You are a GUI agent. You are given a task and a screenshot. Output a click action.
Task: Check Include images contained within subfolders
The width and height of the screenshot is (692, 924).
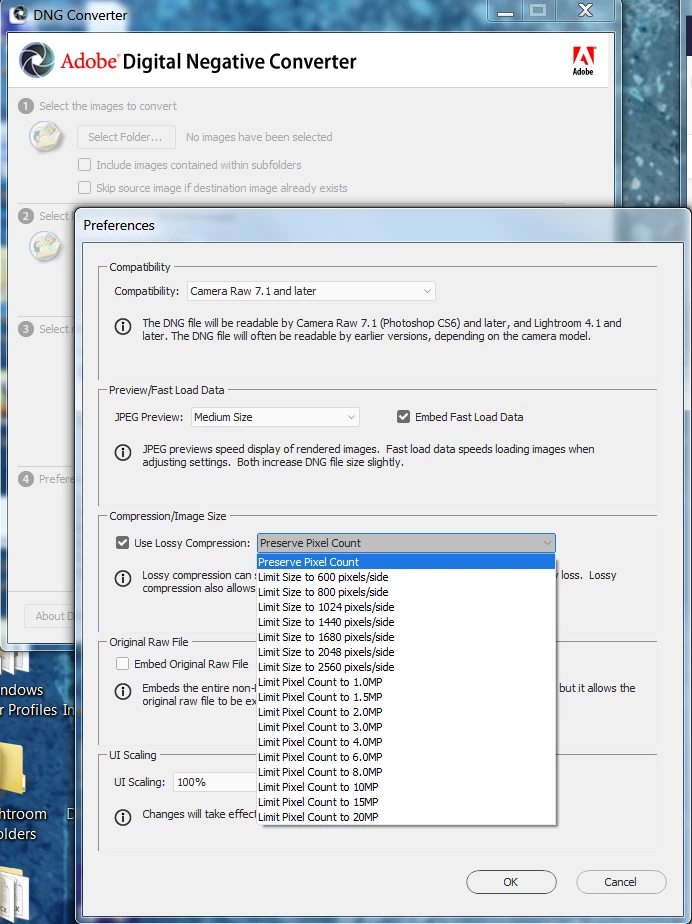point(84,164)
